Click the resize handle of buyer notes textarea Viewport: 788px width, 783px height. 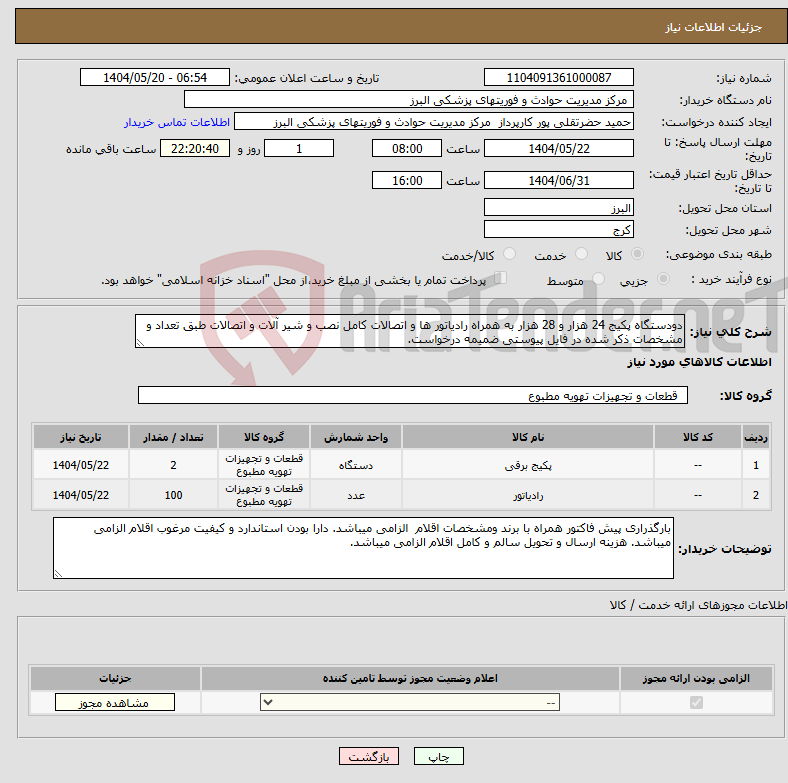(x=58, y=573)
